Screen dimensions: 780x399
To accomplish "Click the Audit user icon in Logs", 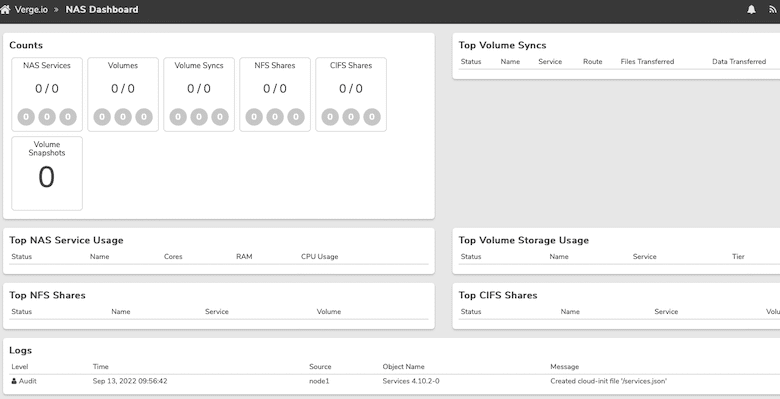I will click(14, 381).
